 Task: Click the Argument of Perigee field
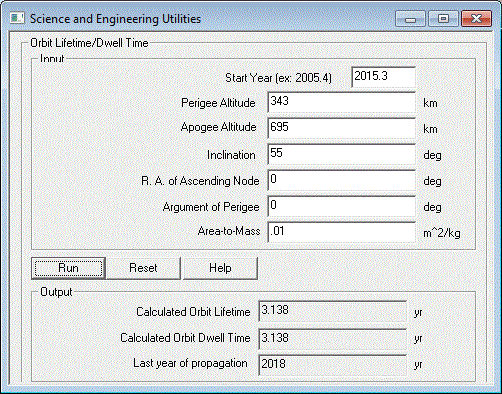click(341, 206)
